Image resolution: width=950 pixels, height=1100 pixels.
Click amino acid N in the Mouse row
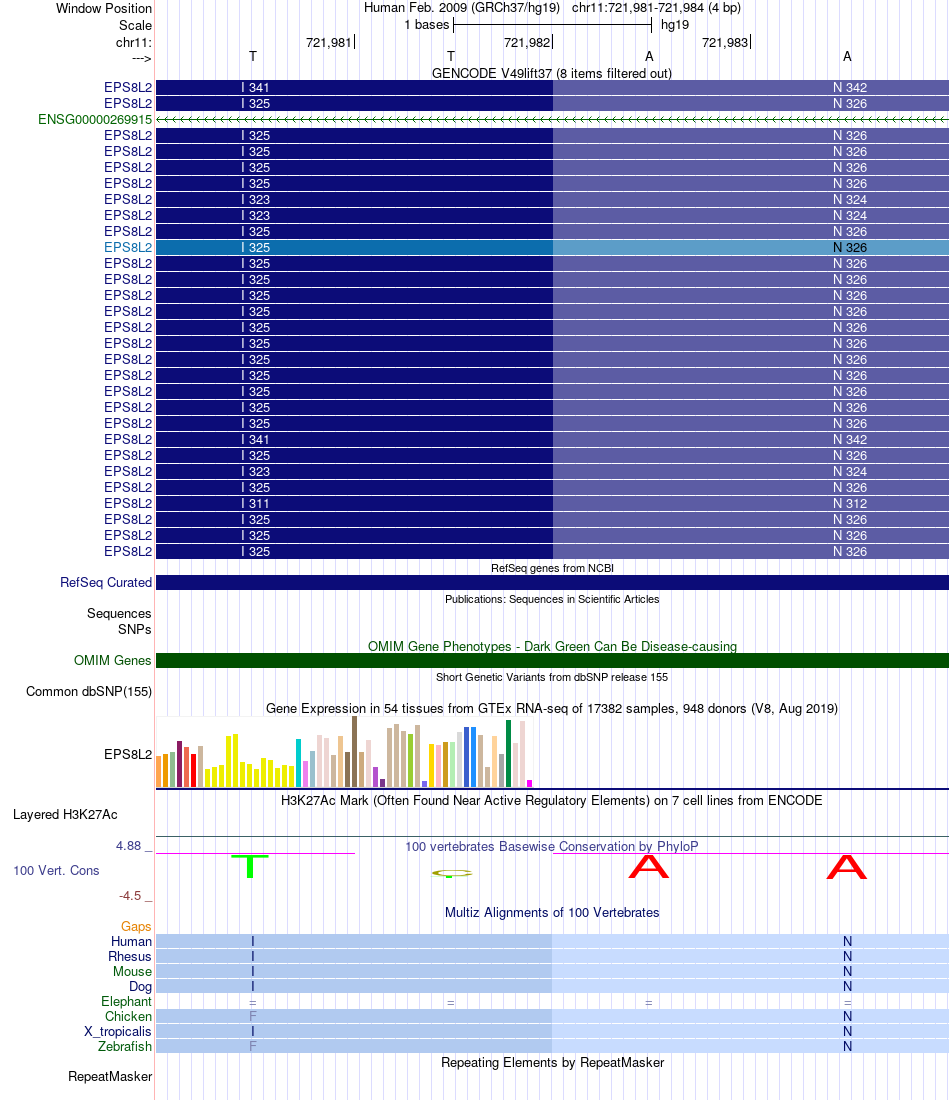click(x=848, y=972)
